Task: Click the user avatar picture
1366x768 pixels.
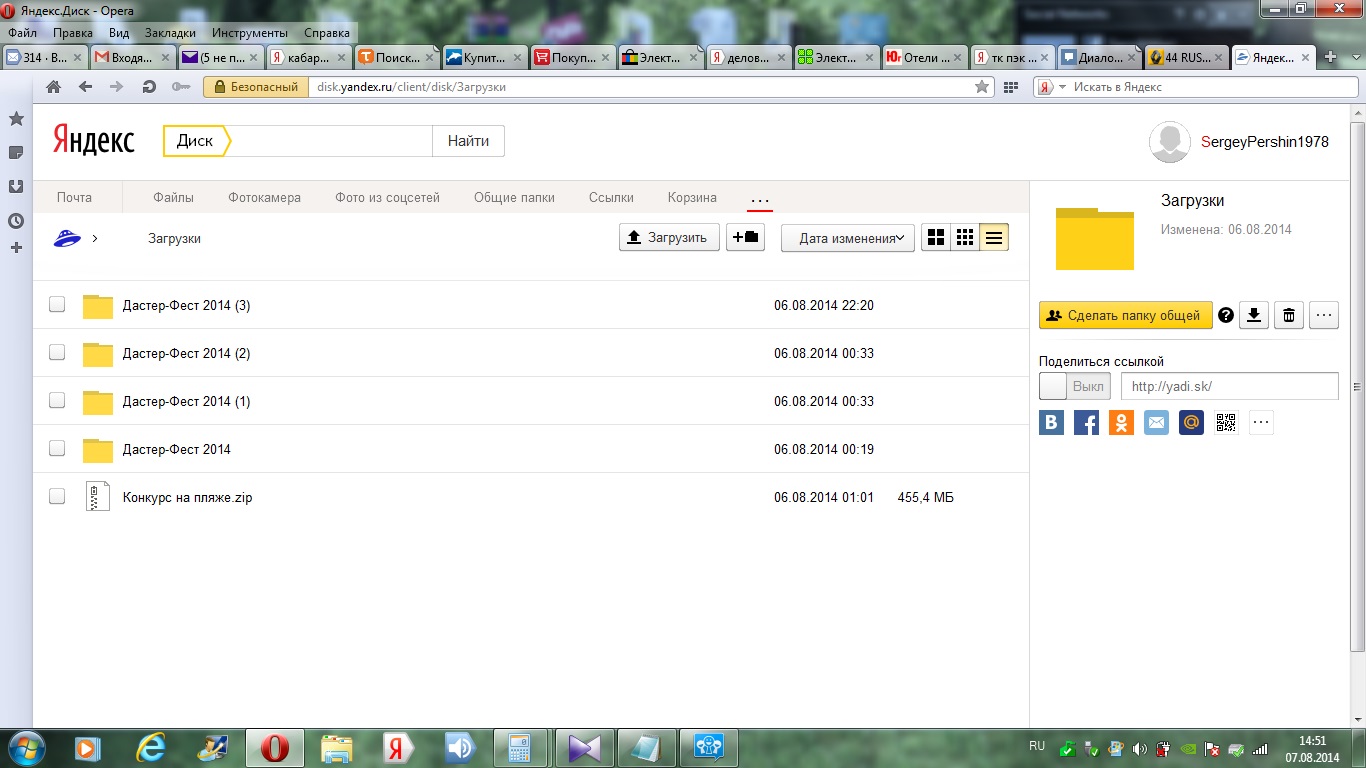Action: pyautogui.click(x=1170, y=142)
